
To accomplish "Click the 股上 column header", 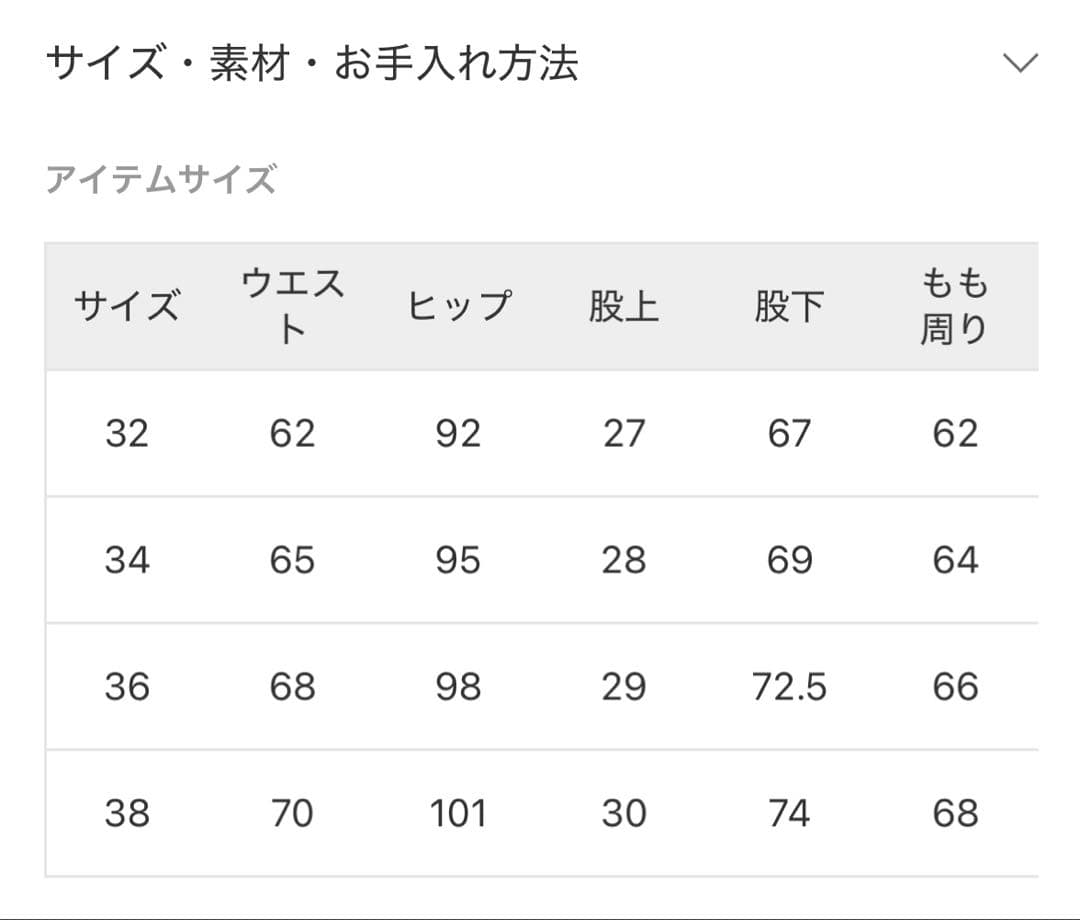I will tap(624, 306).
